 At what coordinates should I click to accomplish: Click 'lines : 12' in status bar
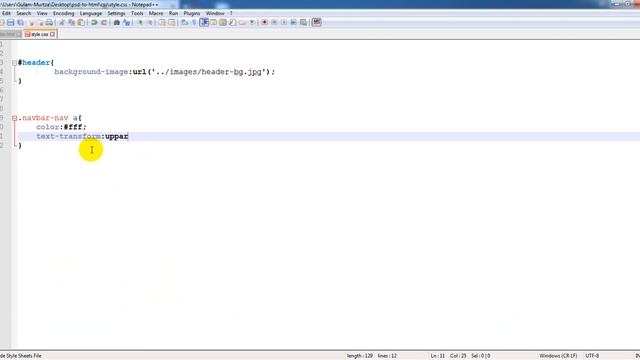[387, 356]
